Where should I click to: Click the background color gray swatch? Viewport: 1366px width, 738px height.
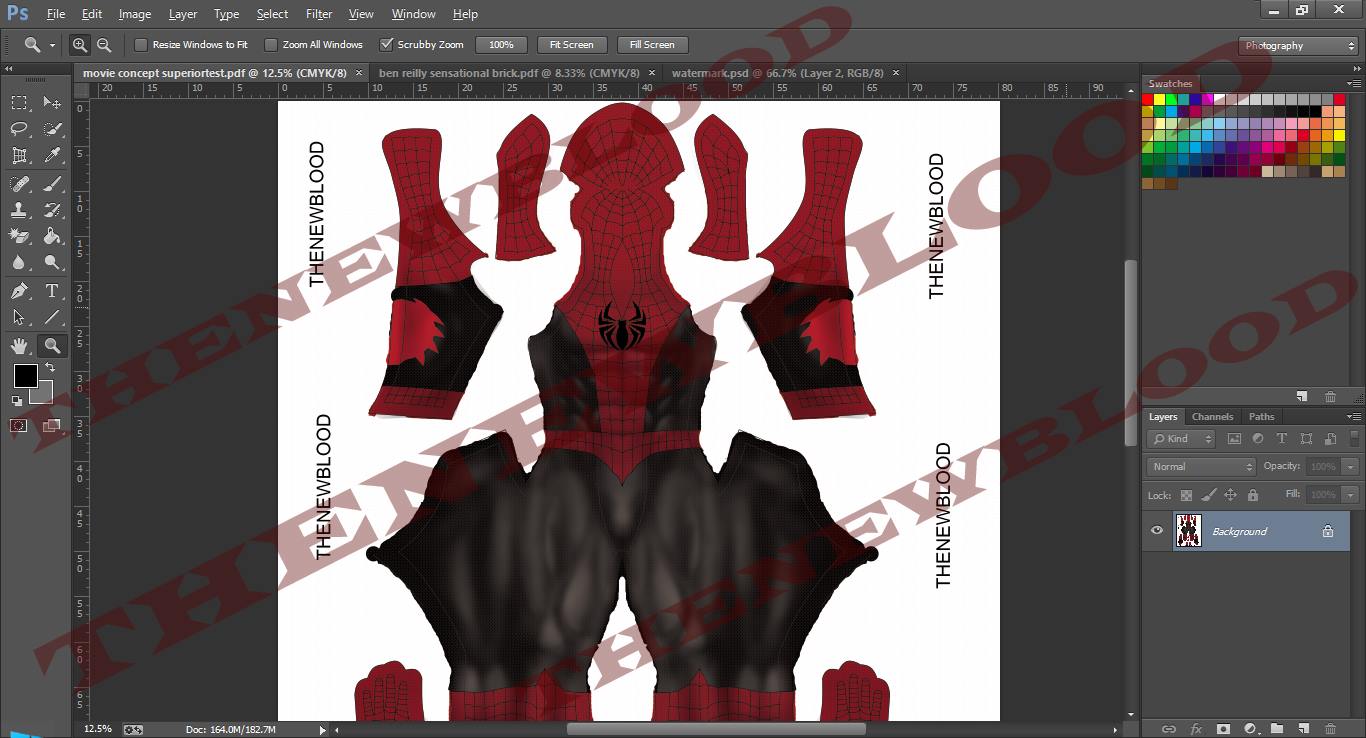point(44,396)
